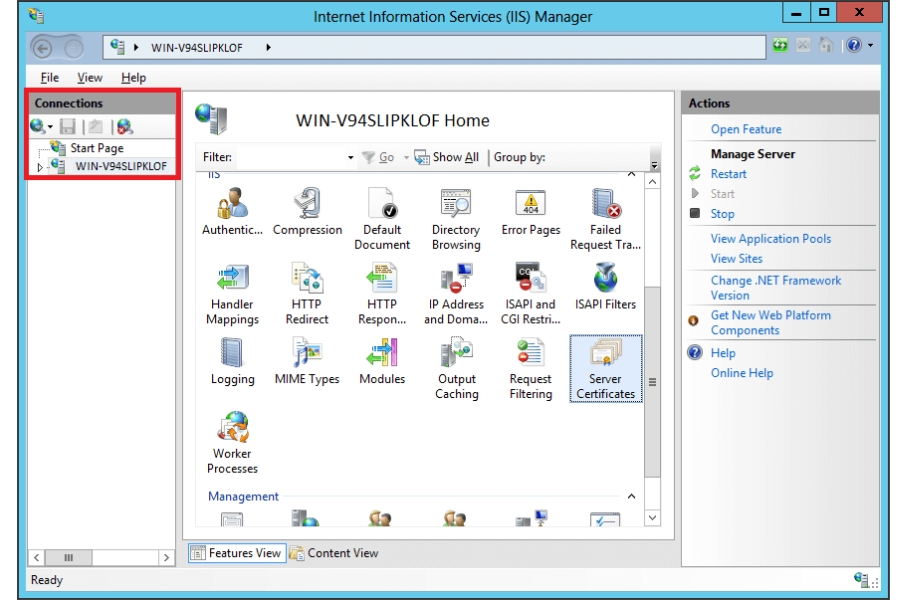Open Failed Request Tracing feature
This screenshot has height=600, width=900.
[x=605, y=219]
